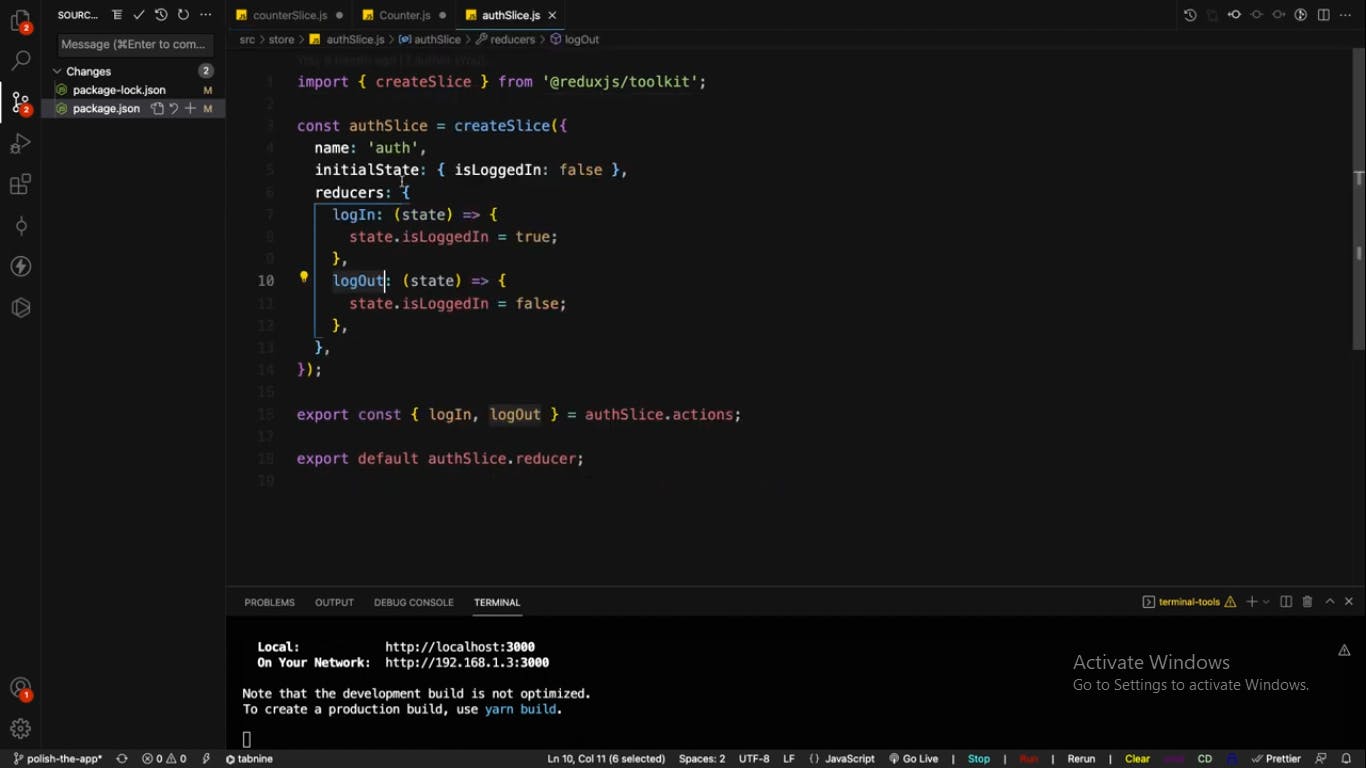Open the authSlice symbol breadcrumb
Screen dimensions: 1366x768
coord(430,39)
